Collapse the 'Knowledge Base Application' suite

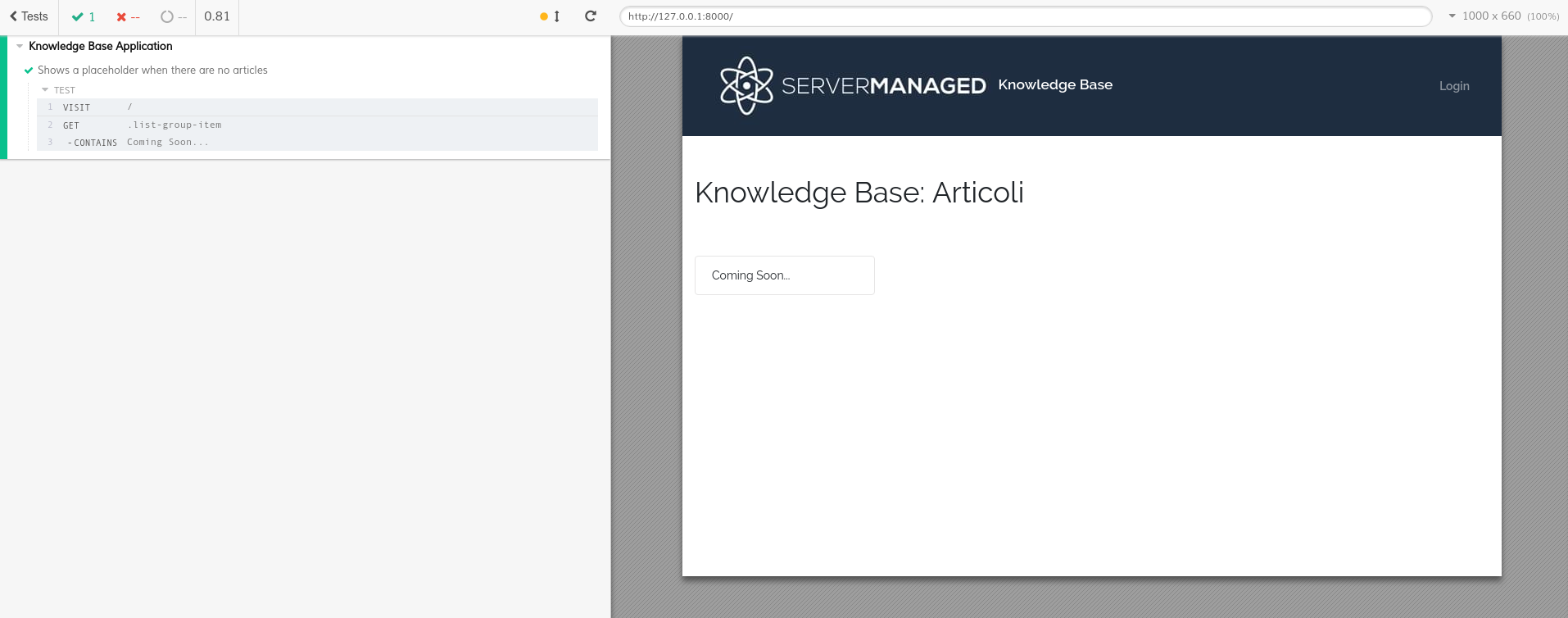[20, 46]
